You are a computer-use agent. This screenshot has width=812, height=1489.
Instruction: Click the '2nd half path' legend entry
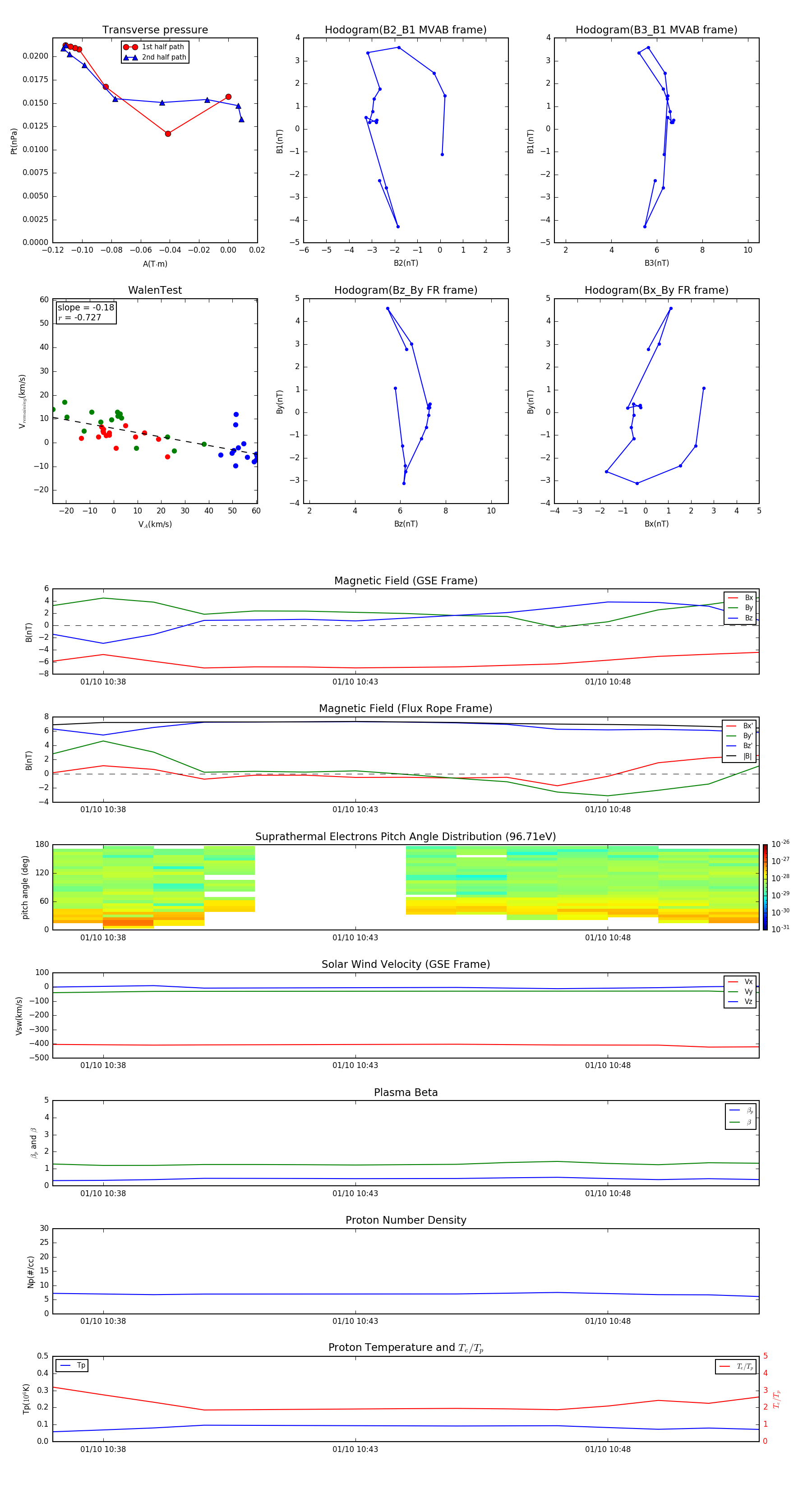click(x=155, y=57)
